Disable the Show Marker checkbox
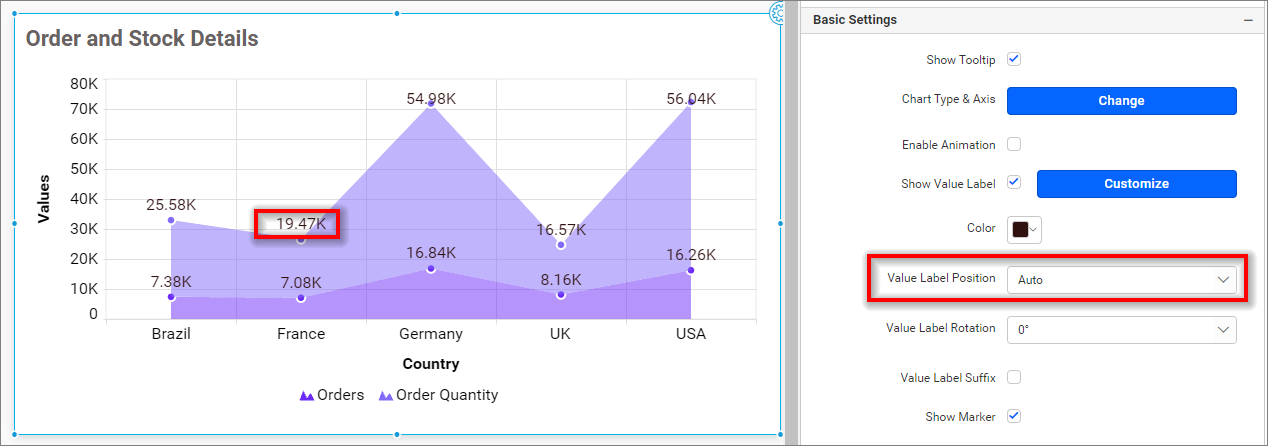This screenshot has width=1268, height=446. (x=1014, y=416)
